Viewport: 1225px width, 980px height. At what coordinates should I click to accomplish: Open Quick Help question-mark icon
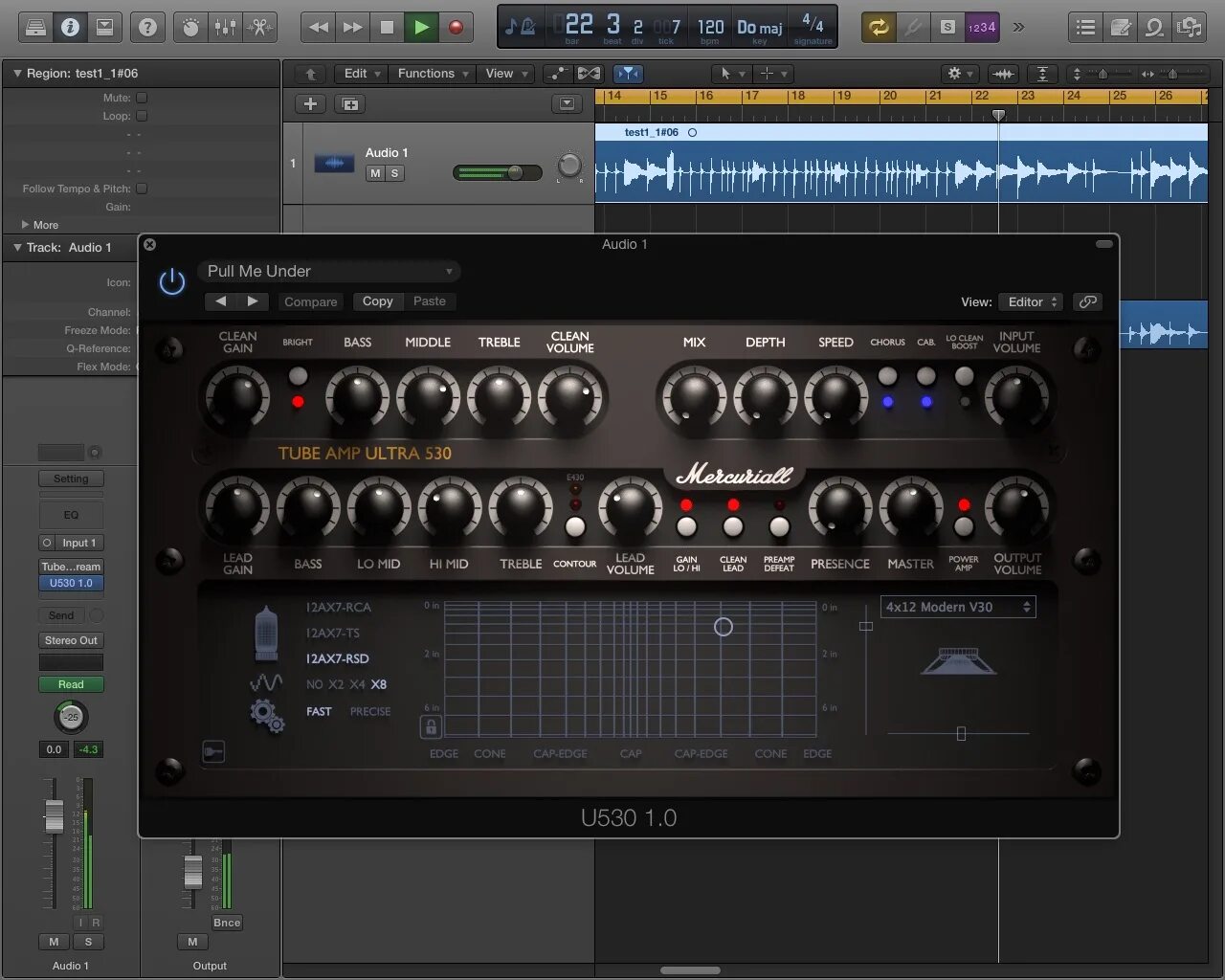147,27
